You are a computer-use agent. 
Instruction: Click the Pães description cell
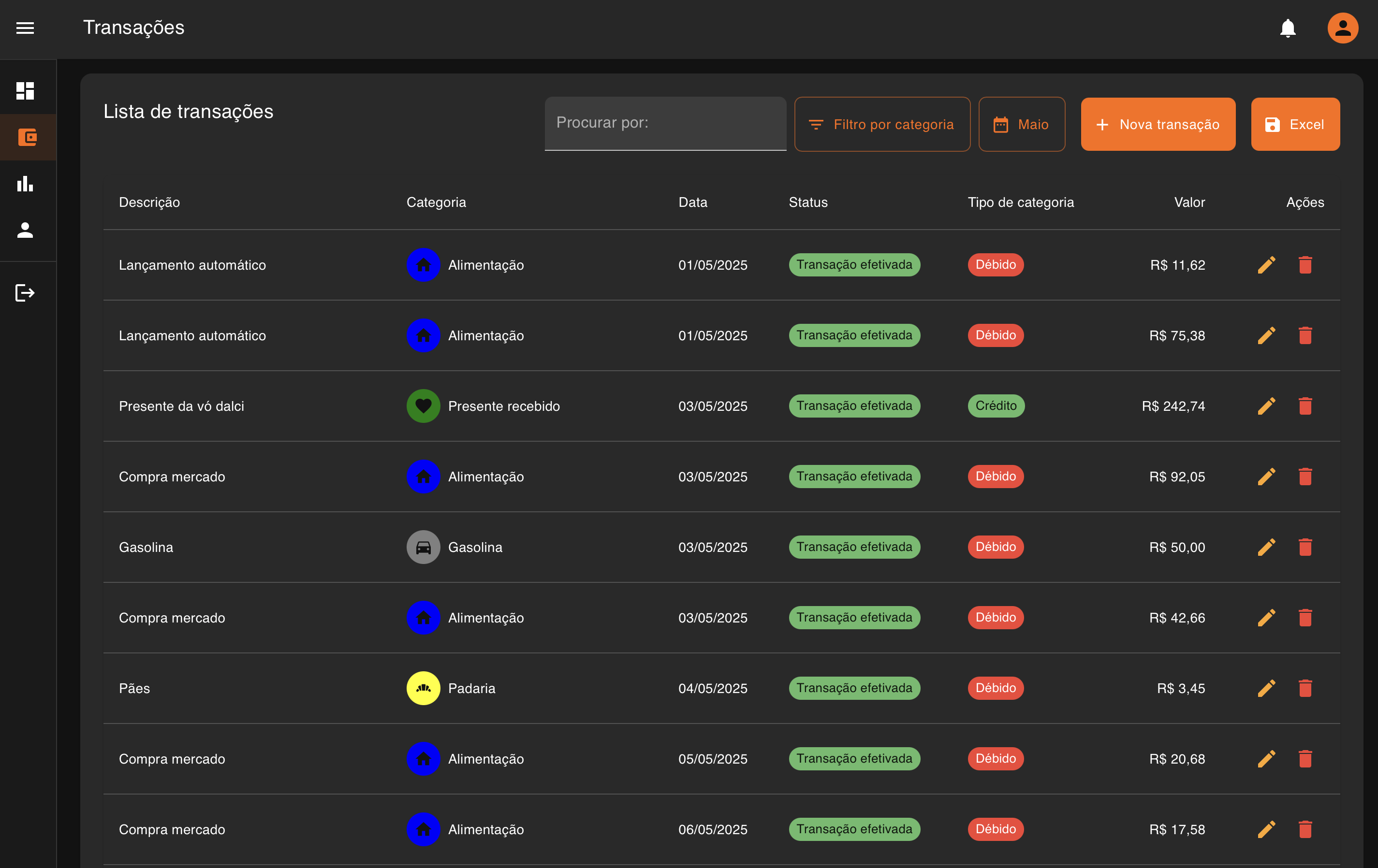(x=134, y=688)
